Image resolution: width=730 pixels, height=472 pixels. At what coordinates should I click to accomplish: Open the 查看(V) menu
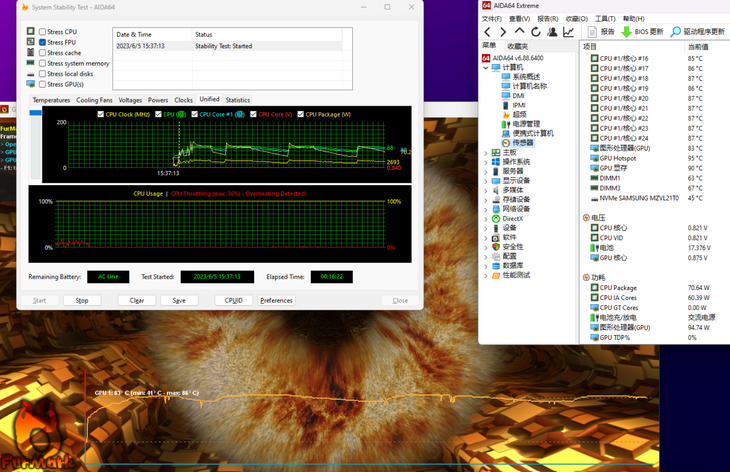(520, 19)
